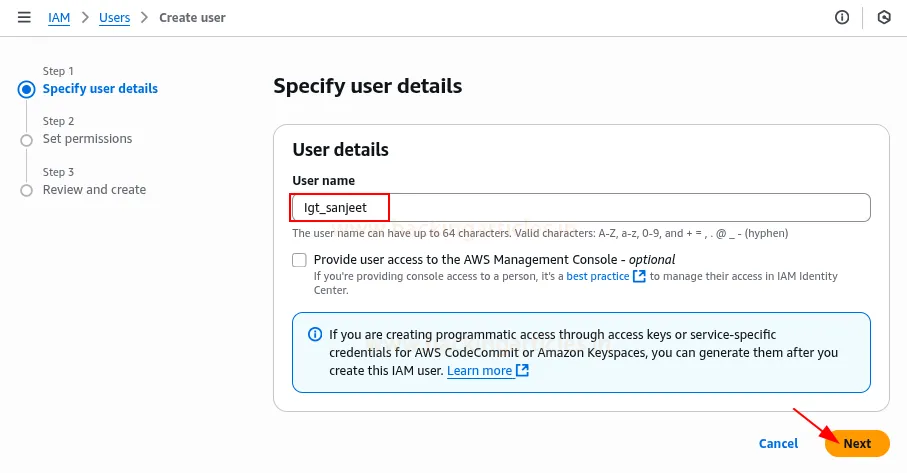Image resolution: width=907 pixels, height=473 pixels.
Task: Open the hamburger navigation menu
Action: point(24,17)
